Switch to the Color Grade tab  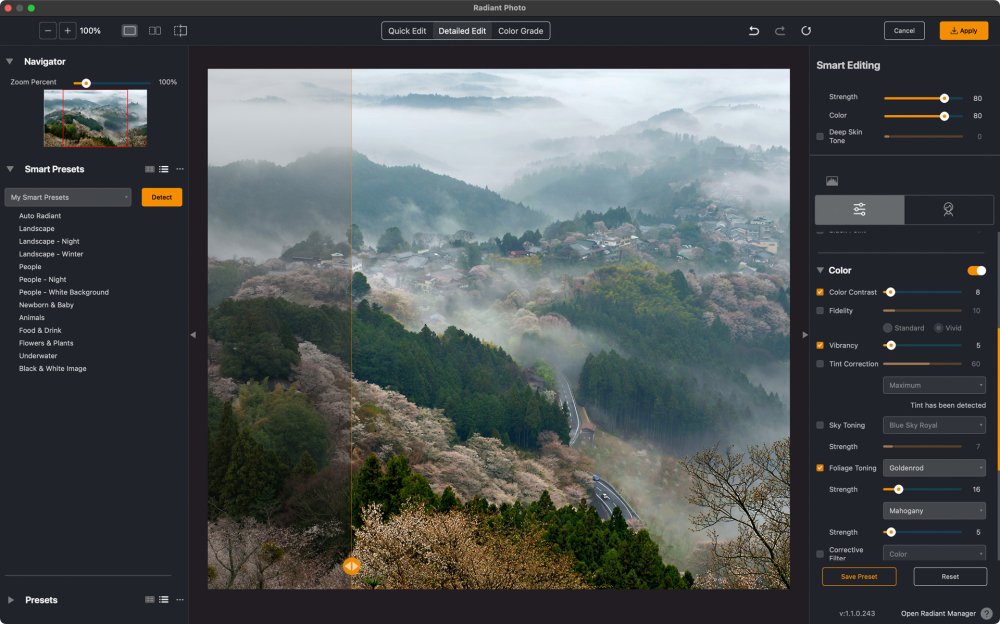click(x=520, y=31)
